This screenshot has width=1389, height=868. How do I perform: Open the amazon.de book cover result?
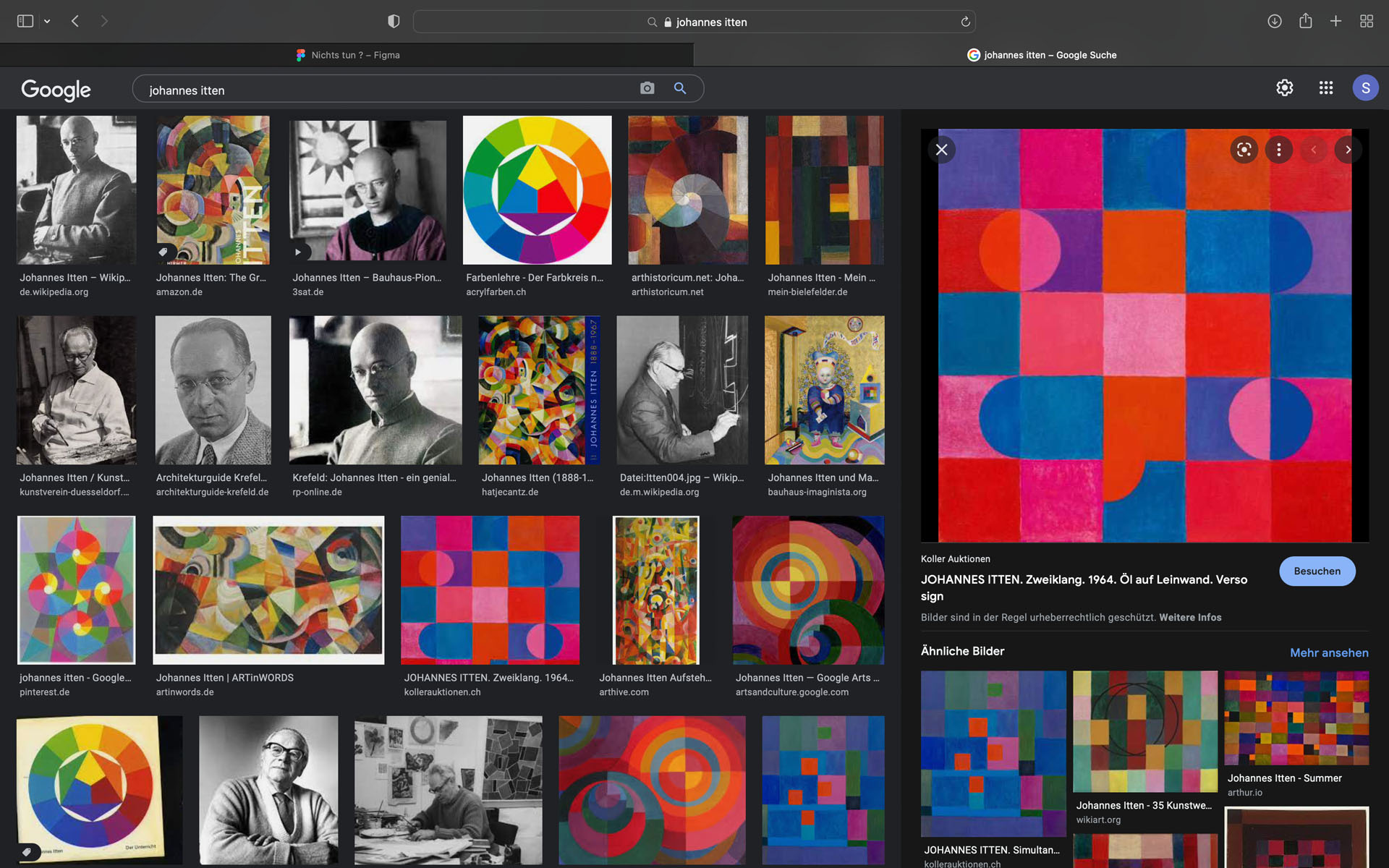(x=213, y=190)
